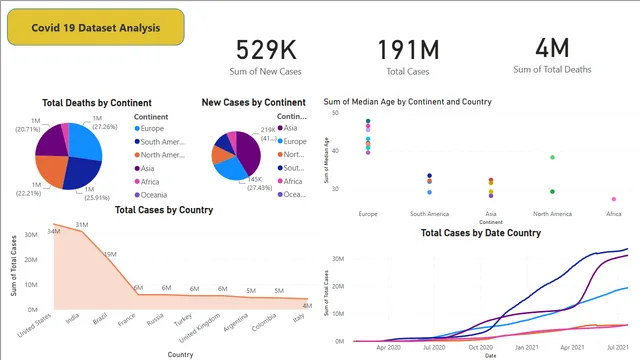This screenshot has width=640, height=360.
Task: Click the Jan 2021 date axis label
Action: click(x=527, y=347)
